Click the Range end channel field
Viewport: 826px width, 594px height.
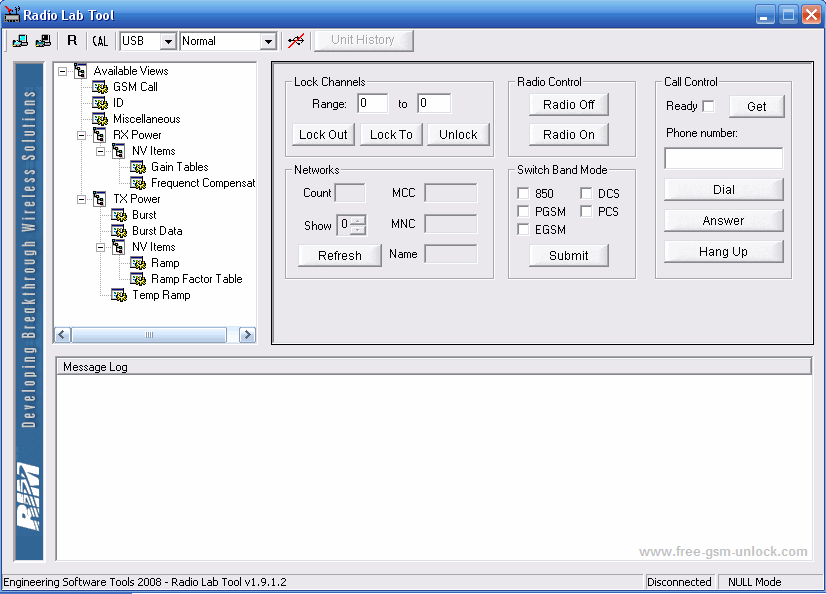pyautogui.click(x=434, y=103)
